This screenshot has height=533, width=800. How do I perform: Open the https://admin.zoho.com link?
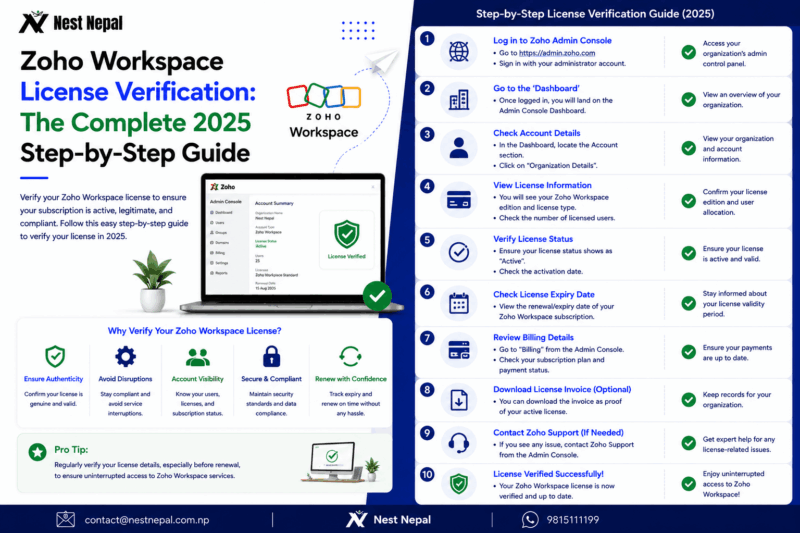tap(557, 53)
